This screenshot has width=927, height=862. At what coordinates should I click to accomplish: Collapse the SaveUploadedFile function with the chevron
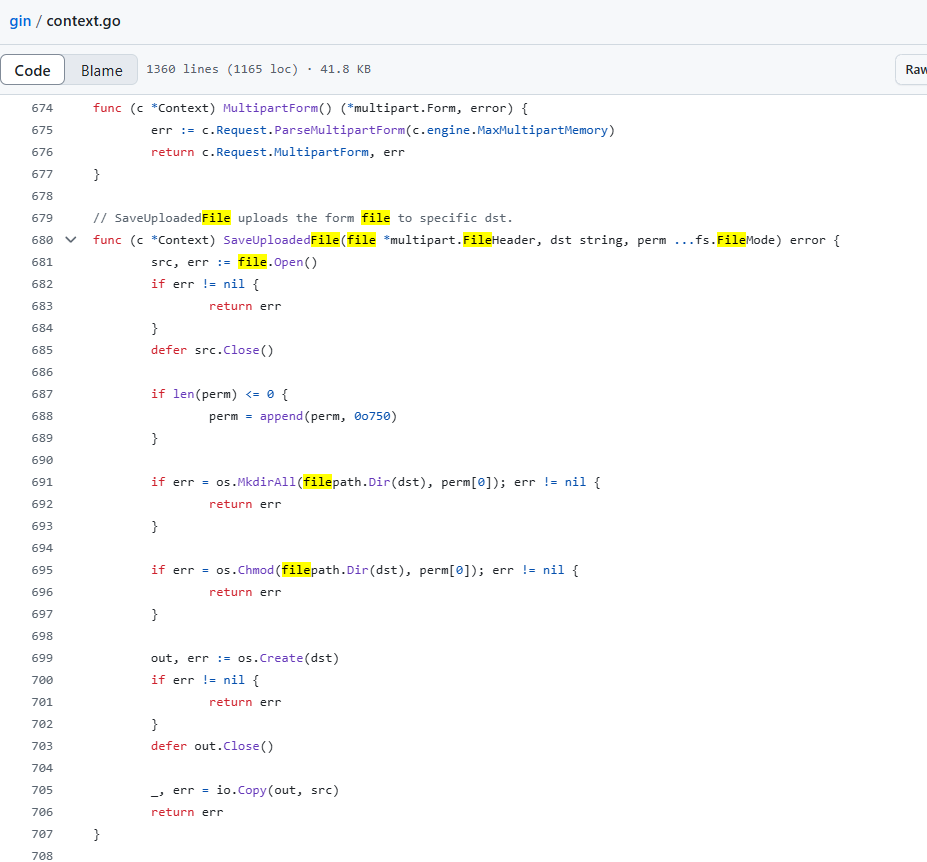(70, 240)
